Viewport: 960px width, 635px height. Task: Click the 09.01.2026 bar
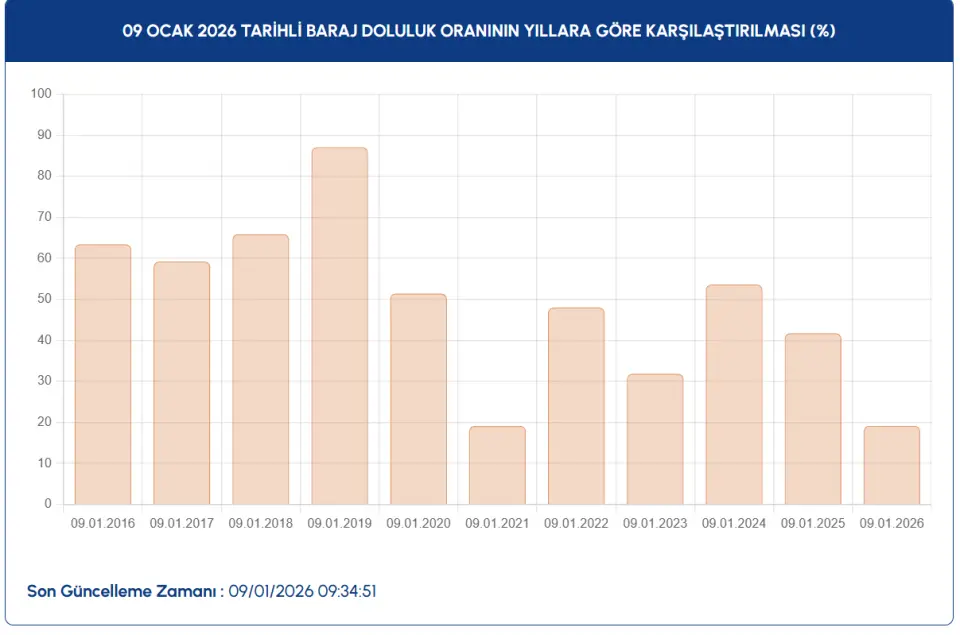coord(892,465)
